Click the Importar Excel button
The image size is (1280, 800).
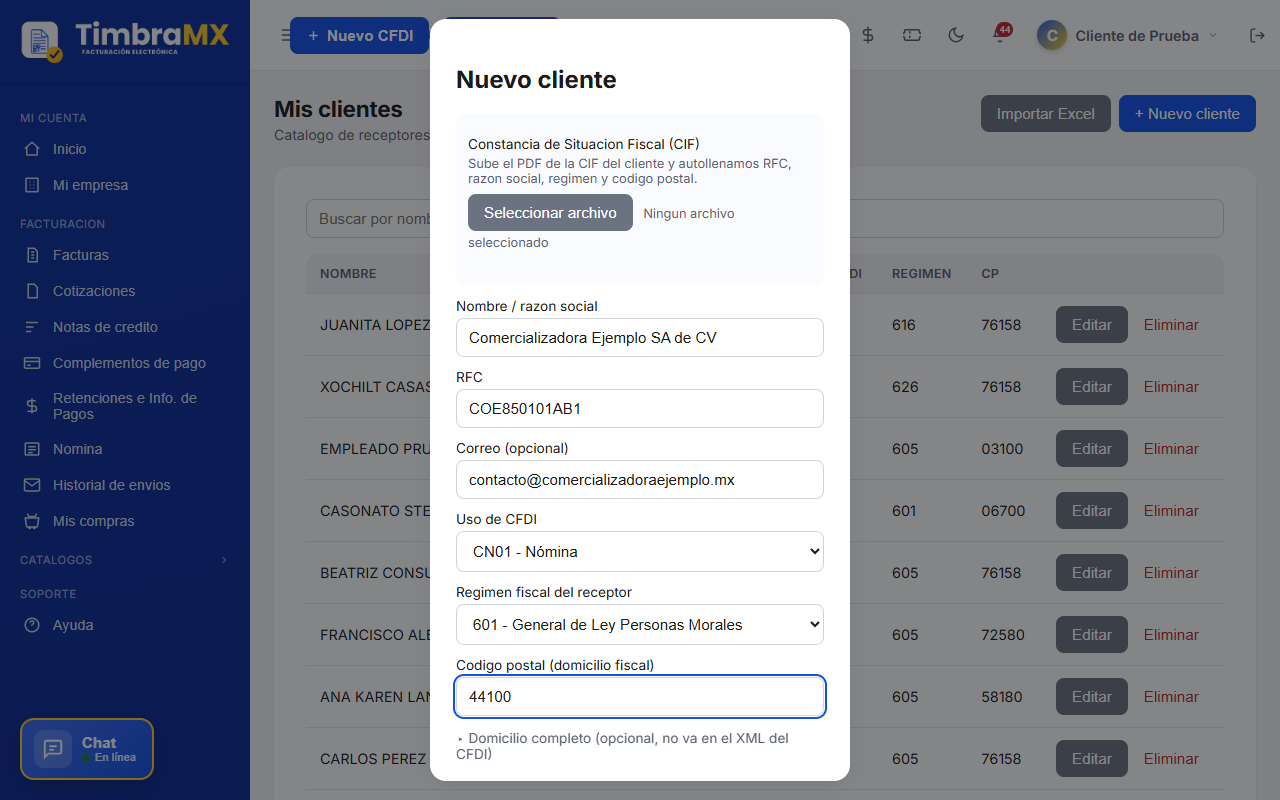[1046, 114]
